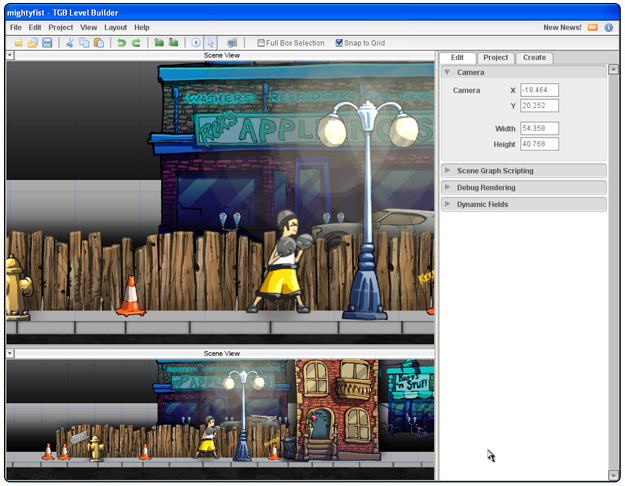Viewport: 625px width, 486px height.
Task: Click the monitor display toolbar icon
Action: pos(232,43)
